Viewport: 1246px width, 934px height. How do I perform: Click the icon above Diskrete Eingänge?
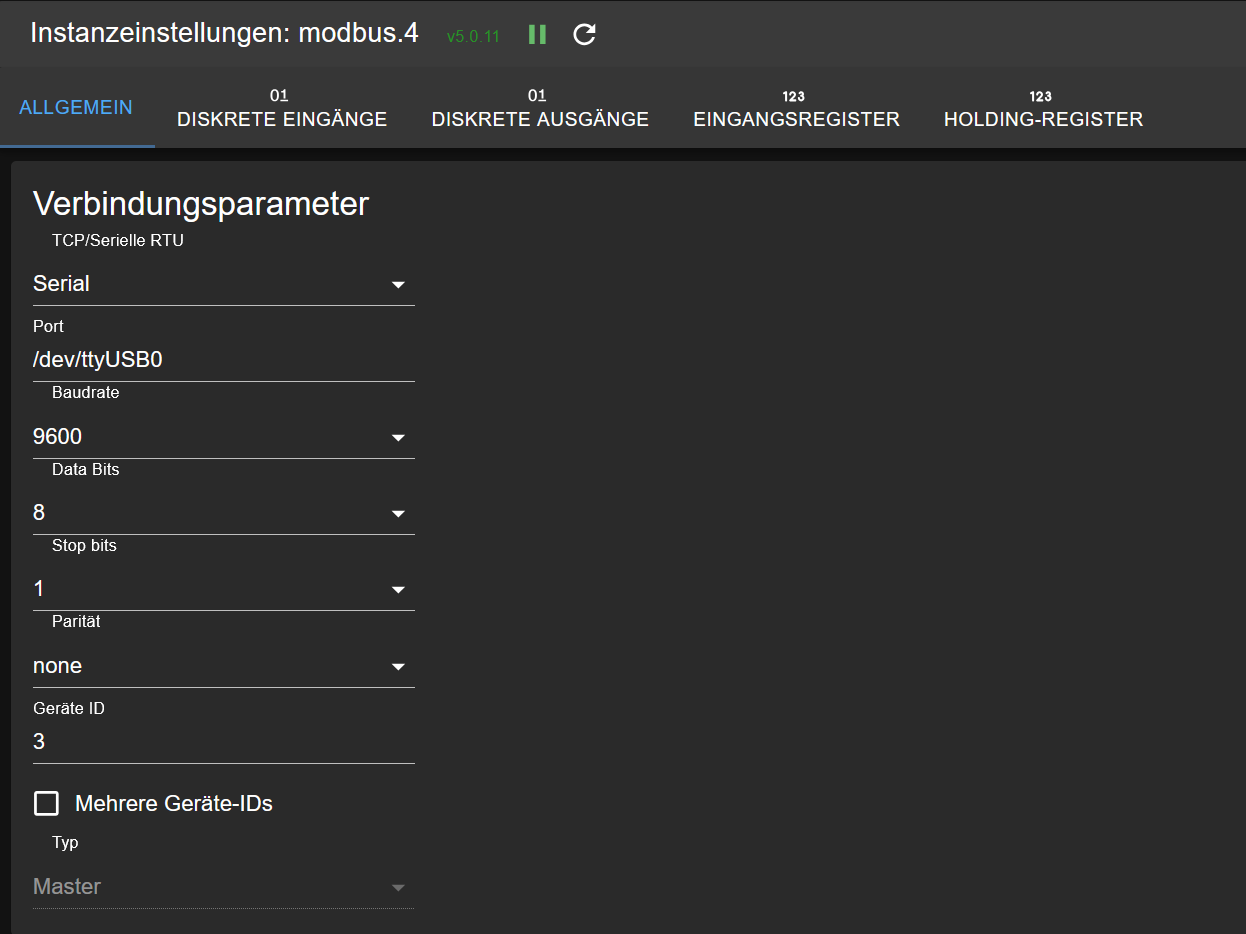(x=280, y=96)
